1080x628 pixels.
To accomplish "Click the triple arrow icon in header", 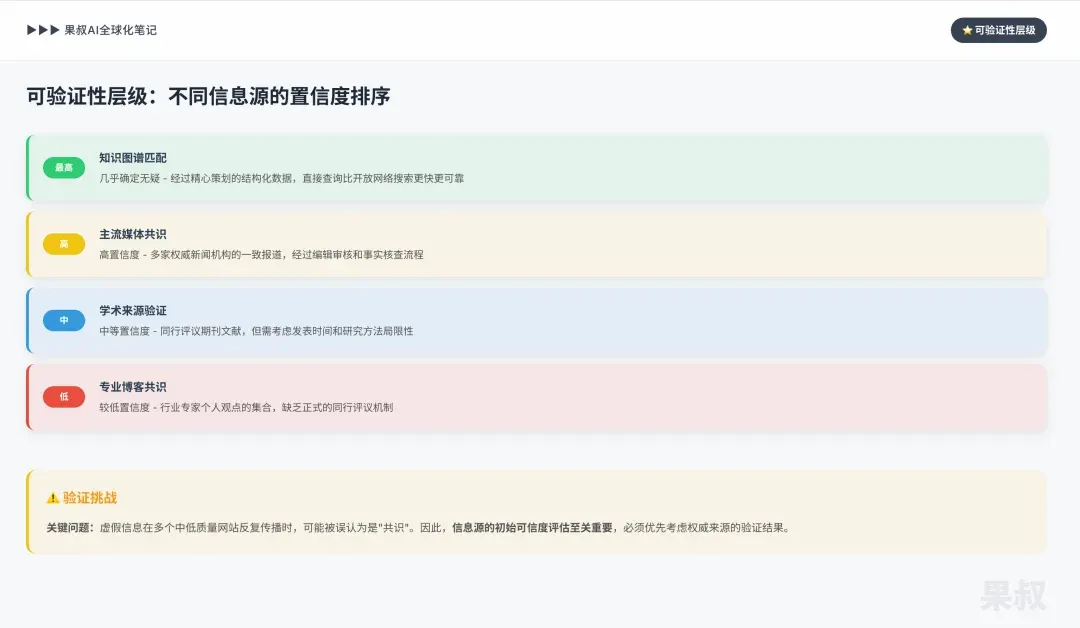I will click(43, 30).
